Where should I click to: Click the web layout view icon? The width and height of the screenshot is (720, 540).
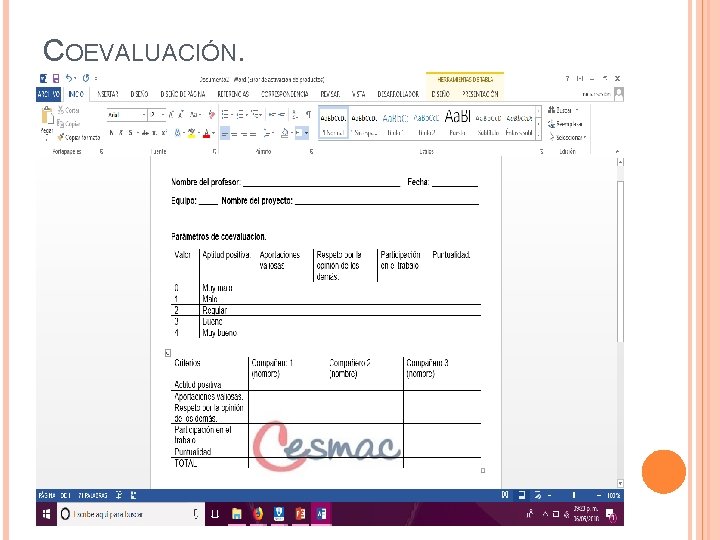(537, 495)
